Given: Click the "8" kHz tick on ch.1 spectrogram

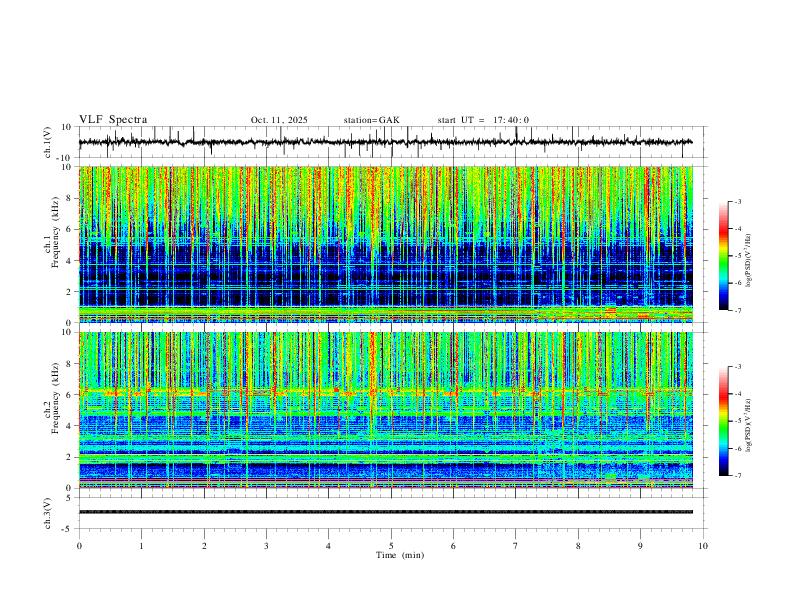Looking at the screenshot, I should click(x=69, y=198).
